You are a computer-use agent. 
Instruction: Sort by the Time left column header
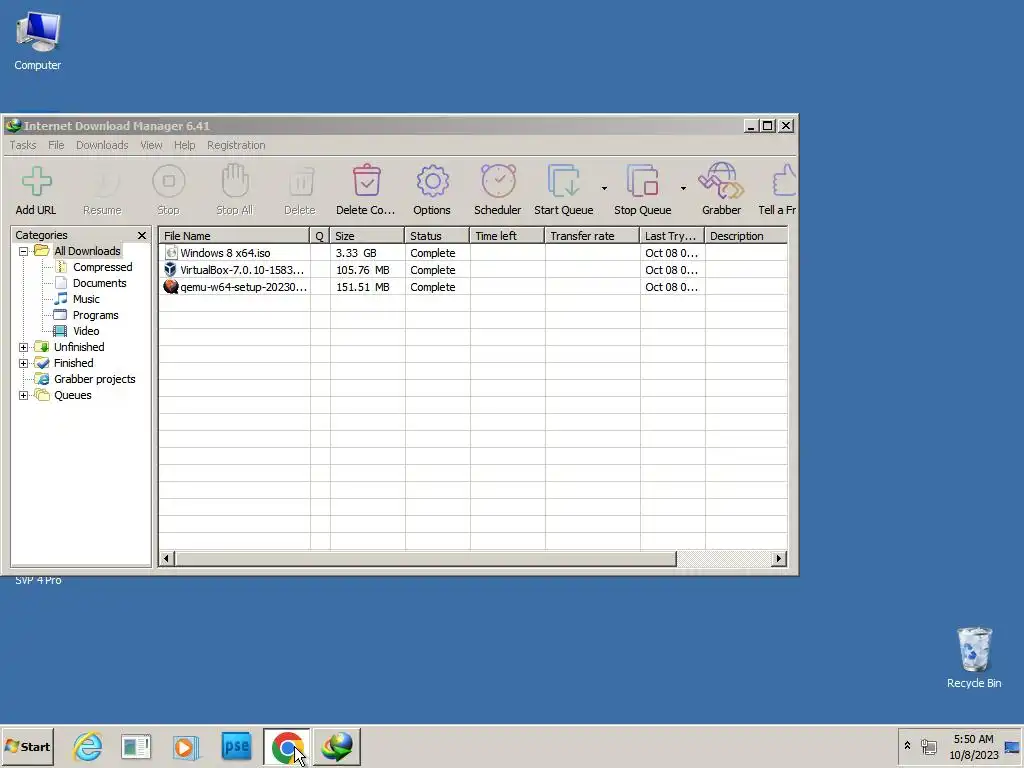pyautogui.click(x=507, y=236)
